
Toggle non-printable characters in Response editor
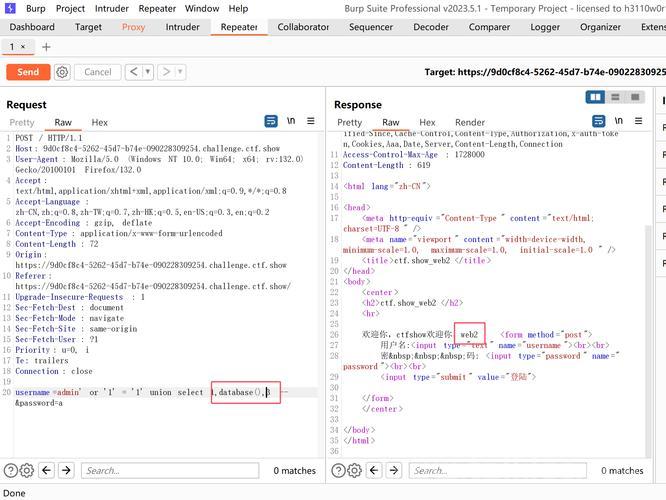619,121
